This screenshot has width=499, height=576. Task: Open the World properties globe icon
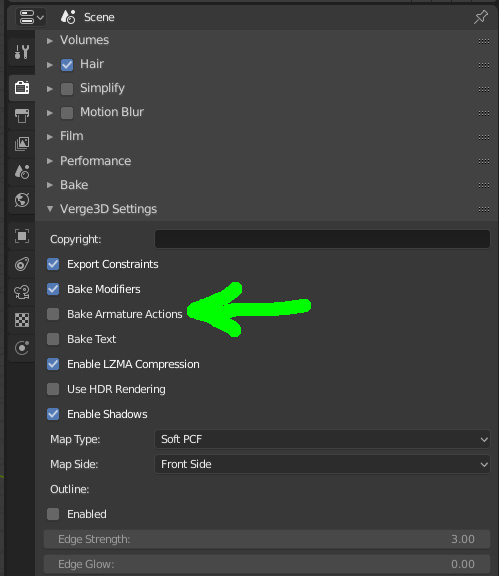coord(22,200)
